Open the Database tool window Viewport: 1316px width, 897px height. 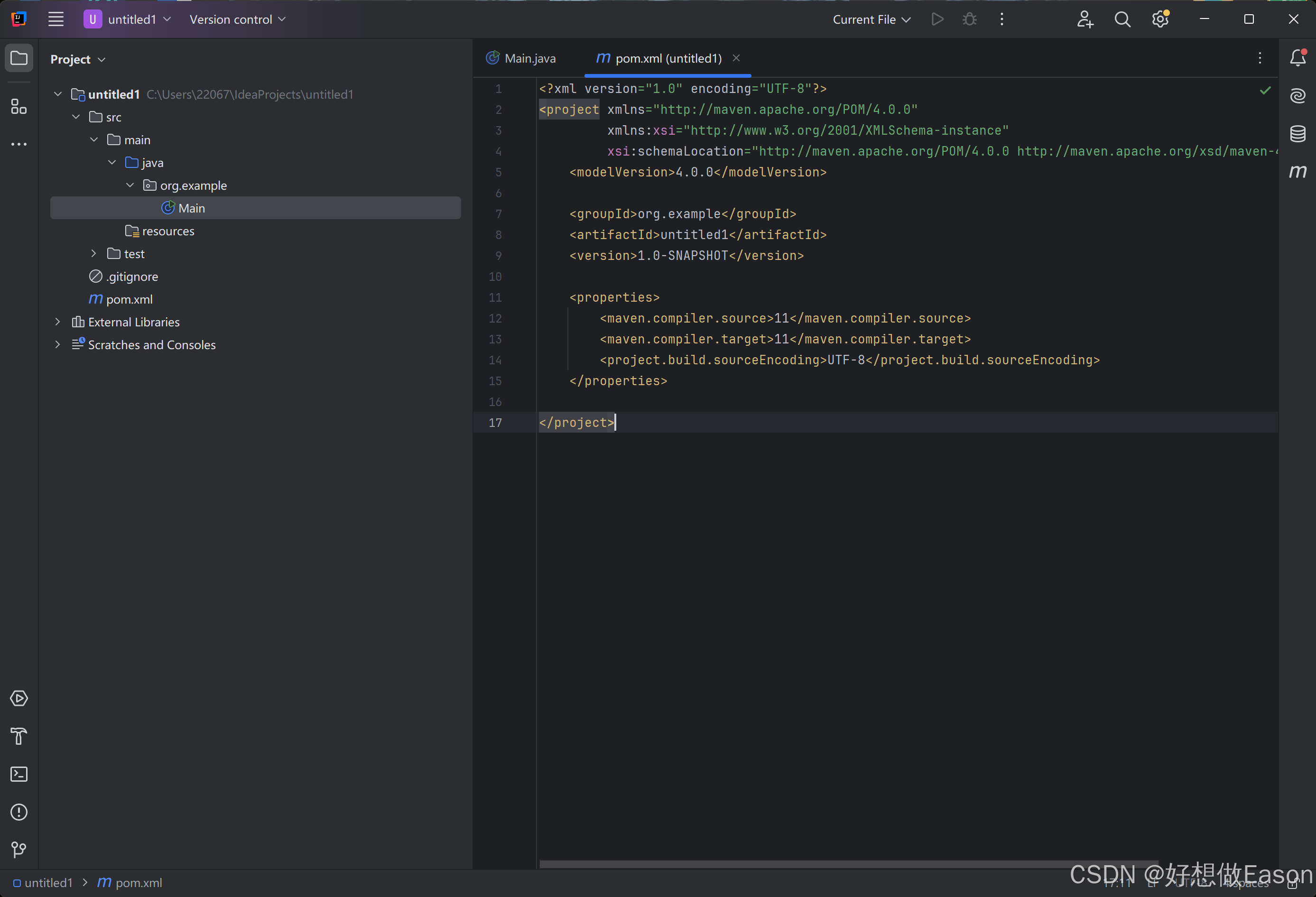[1297, 134]
